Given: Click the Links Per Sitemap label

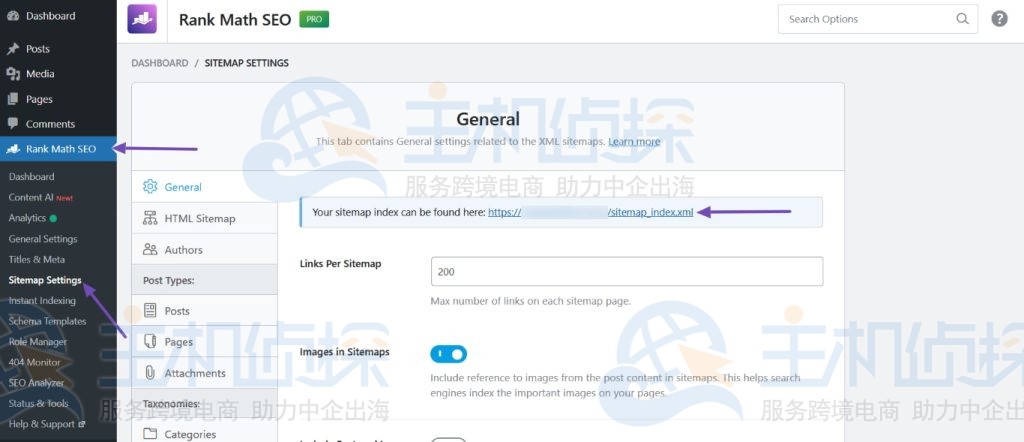Looking at the screenshot, I should [x=340, y=264].
